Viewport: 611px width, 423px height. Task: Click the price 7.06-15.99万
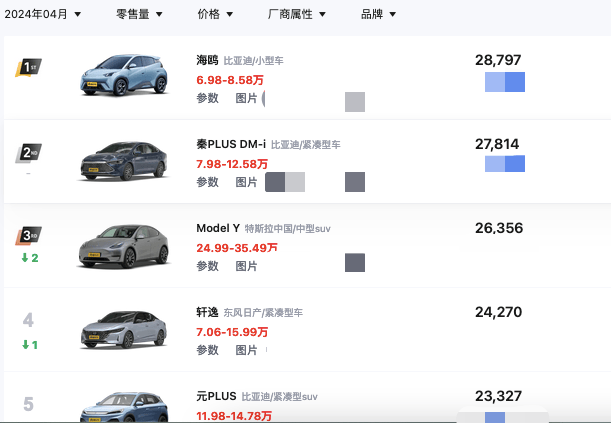pyautogui.click(x=232, y=332)
